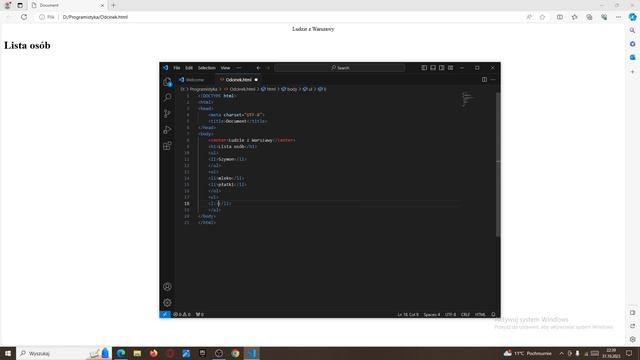Image resolution: width=640 pixels, height=360 pixels.
Task: Click unsaved dot on the Odcinek.html tab
Action: pos(256,80)
